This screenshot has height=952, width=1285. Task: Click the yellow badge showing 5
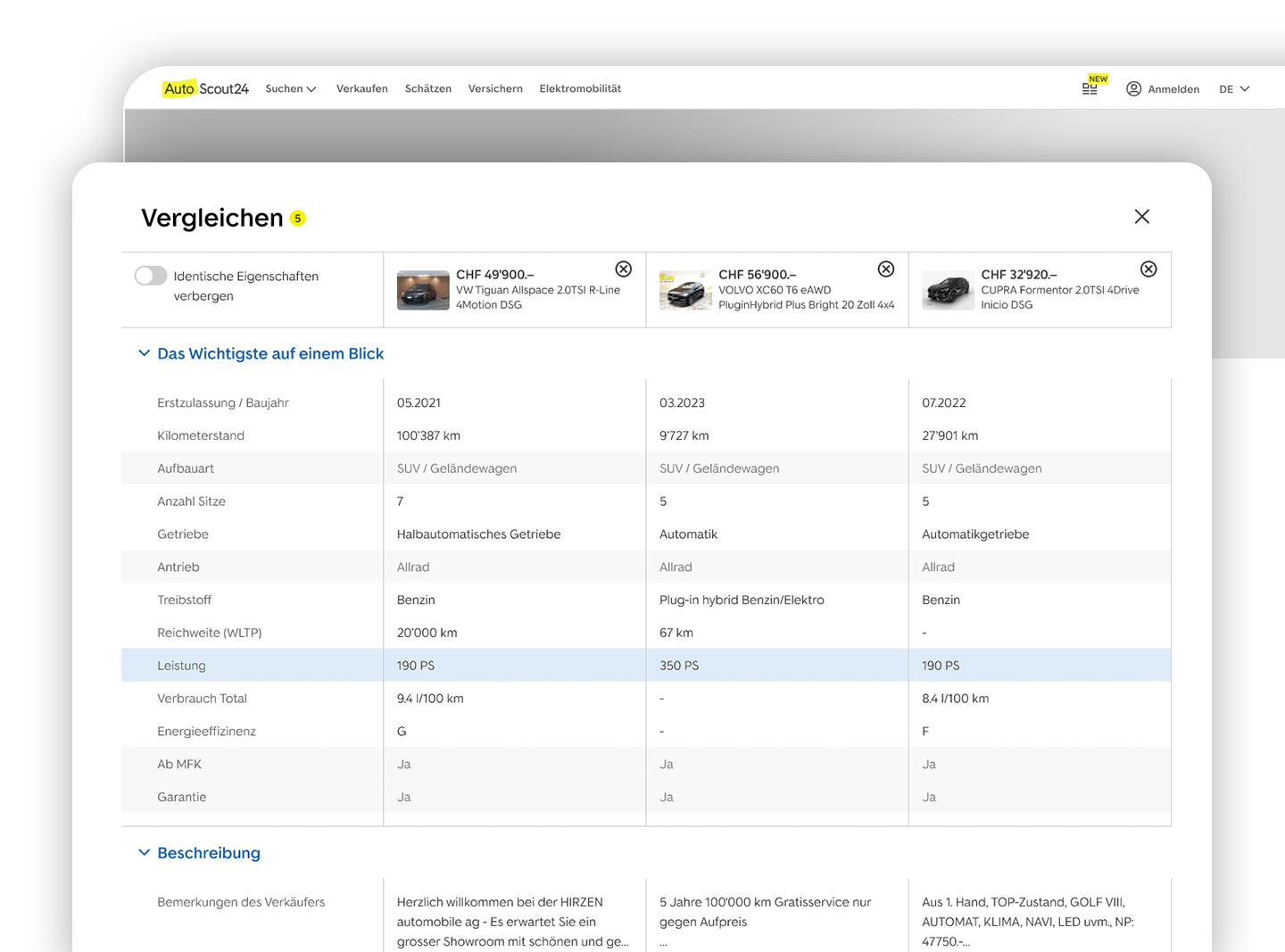(298, 219)
